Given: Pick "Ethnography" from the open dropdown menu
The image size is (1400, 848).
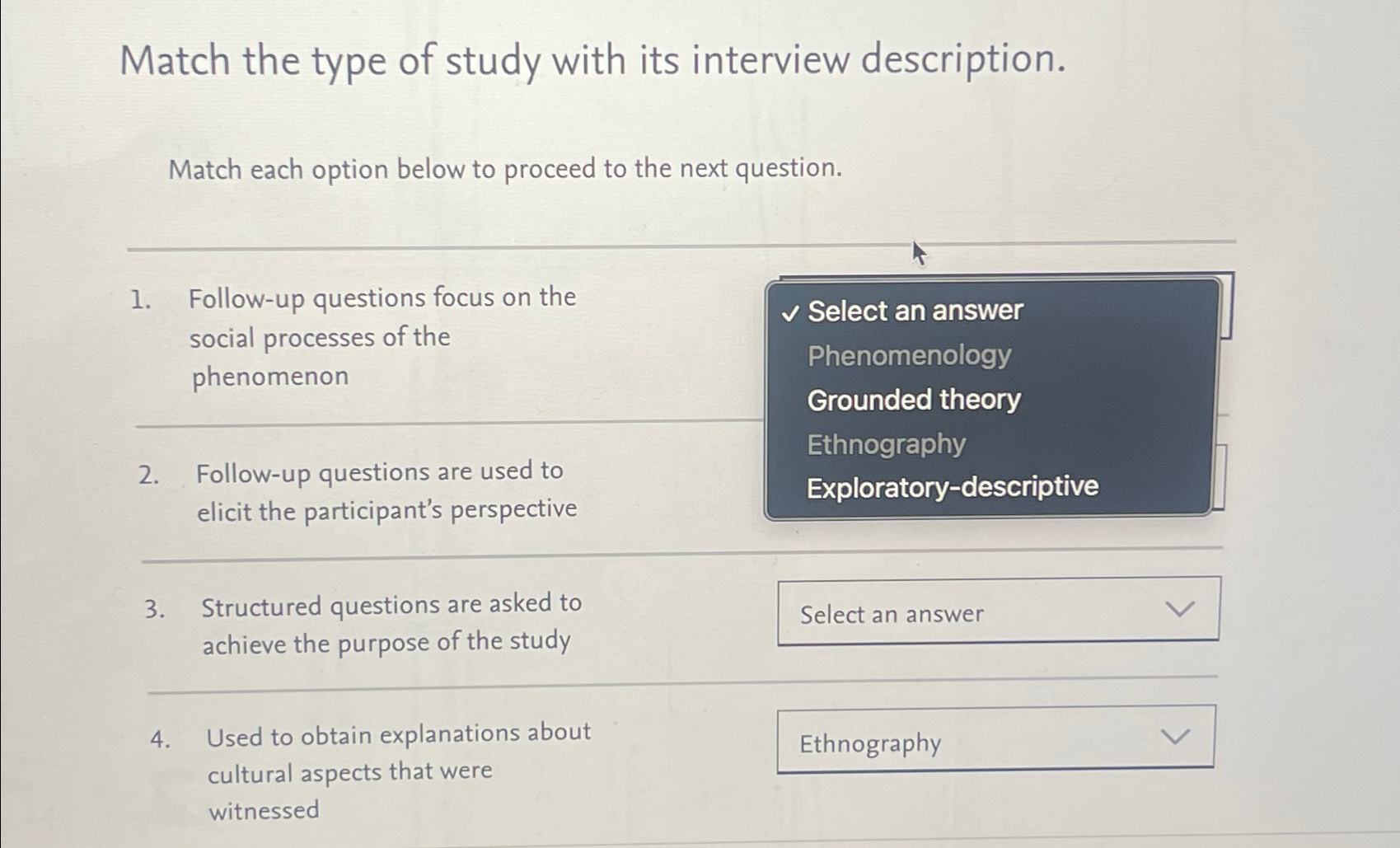Looking at the screenshot, I should click(x=886, y=445).
